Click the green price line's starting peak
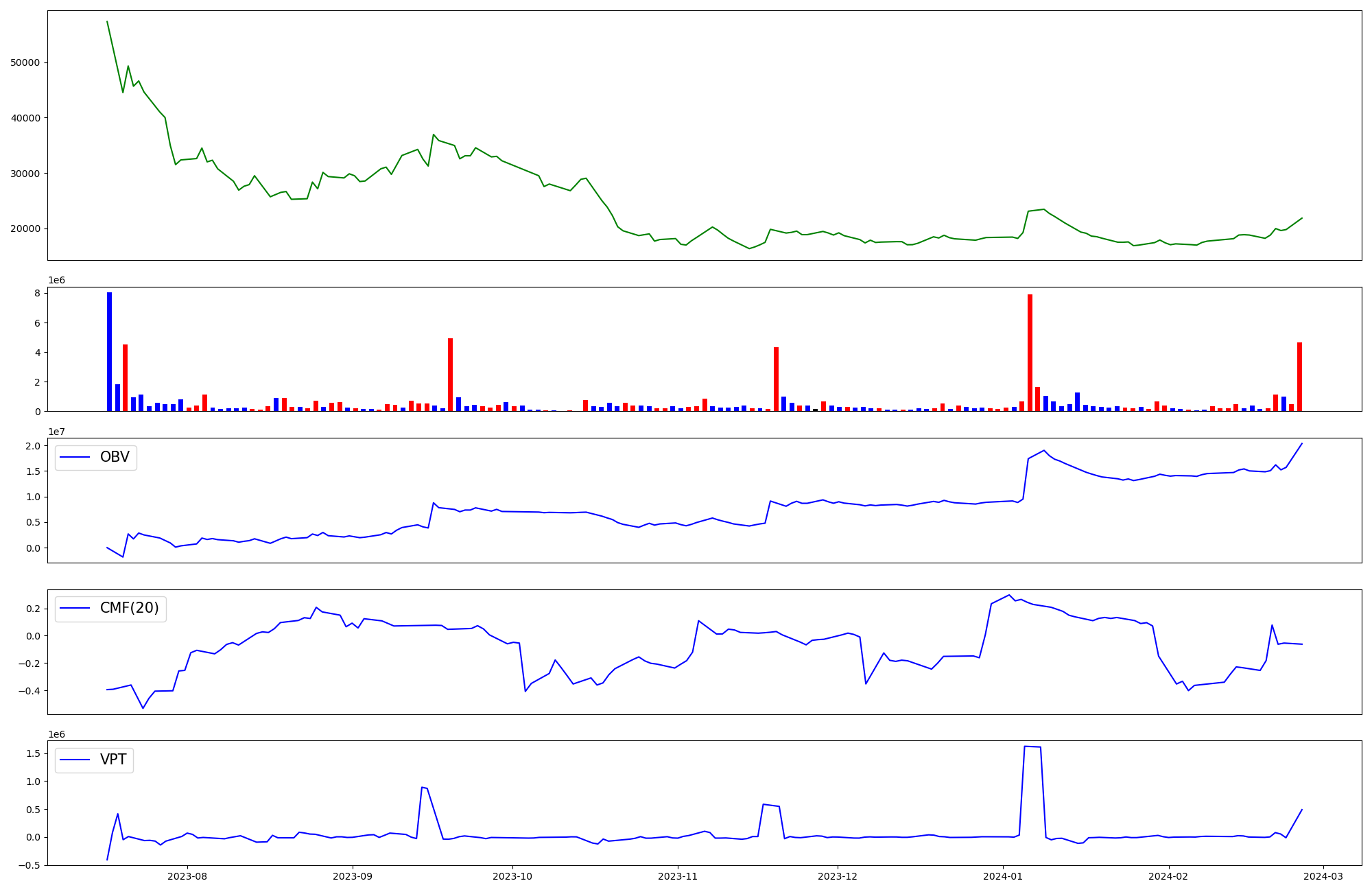 [107, 22]
